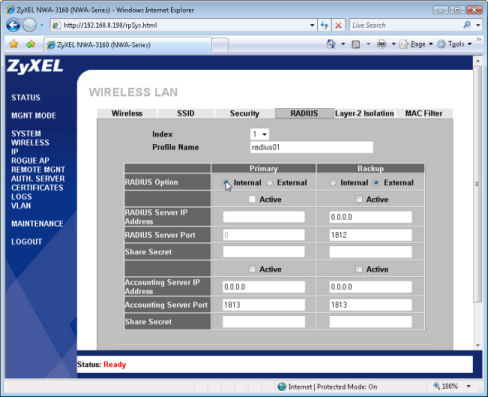Click Backup RADIUS Server Port field

pyautogui.click(x=370, y=235)
